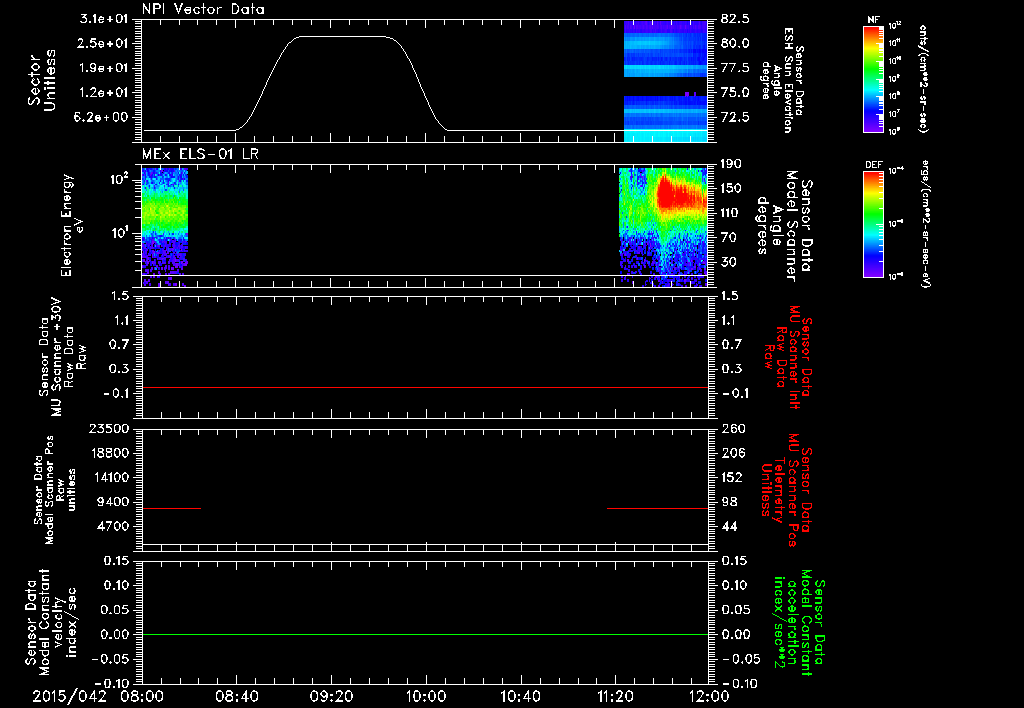Image resolution: width=1024 pixels, height=708 pixels.
Task: Click the '18800' scanner position axis value
Action: 110,453
